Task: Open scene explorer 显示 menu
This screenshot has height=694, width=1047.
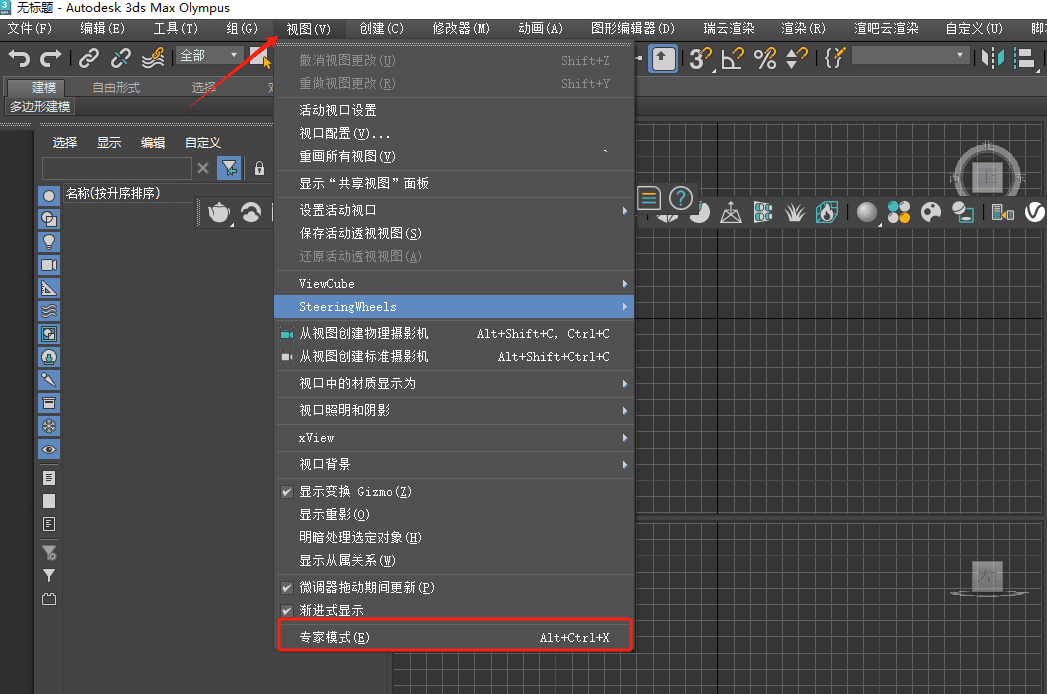Action: pyautogui.click(x=109, y=142)
